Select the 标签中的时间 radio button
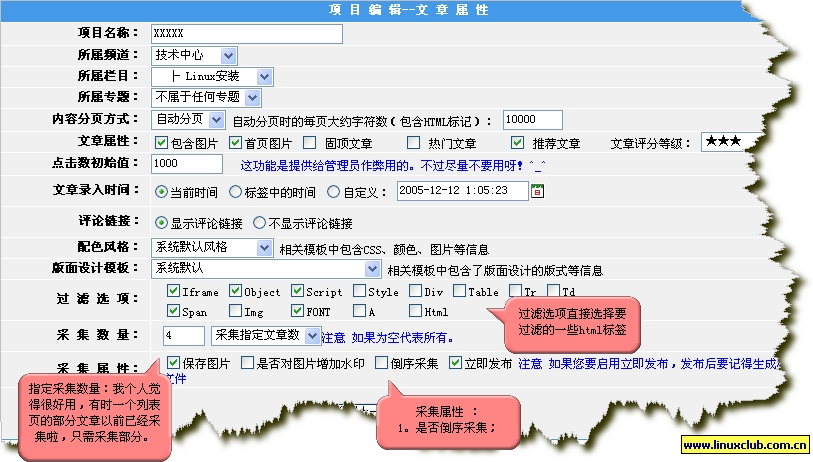 (x=235, y=192)
